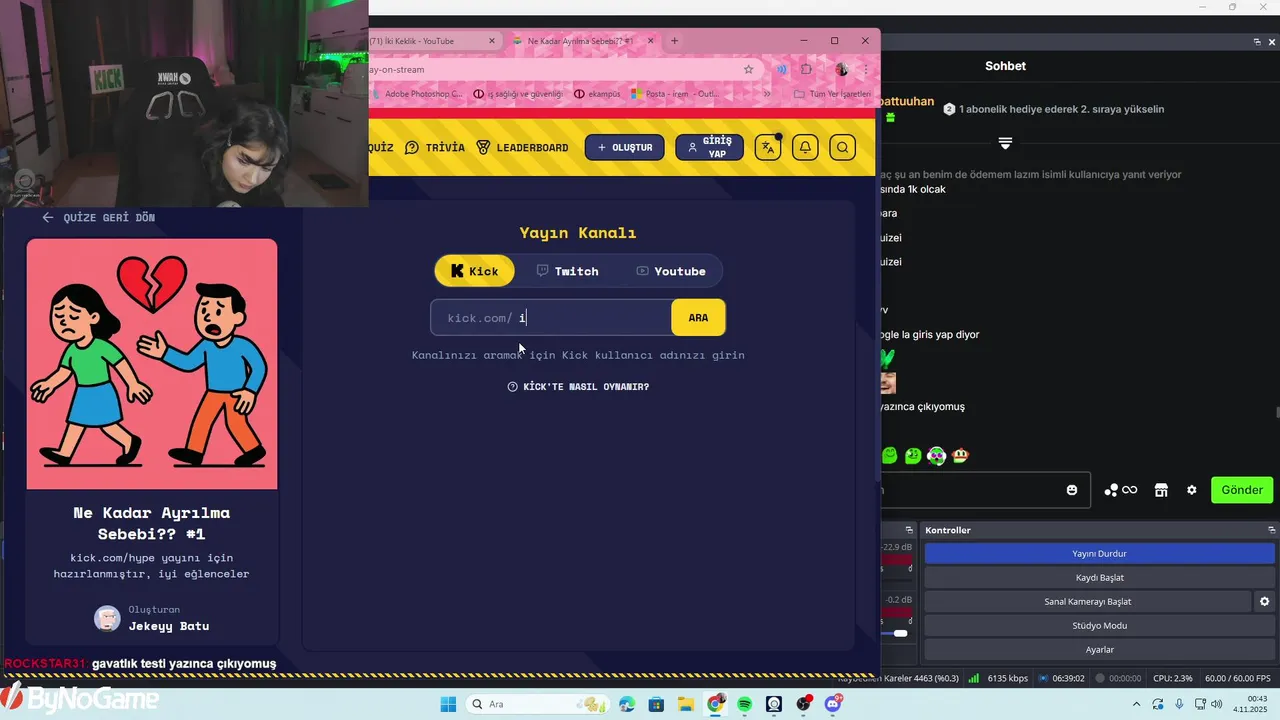Collapse the pinned gift message in chat
The height and width of the screenshot is (720, 1280).
[1005, 144]
